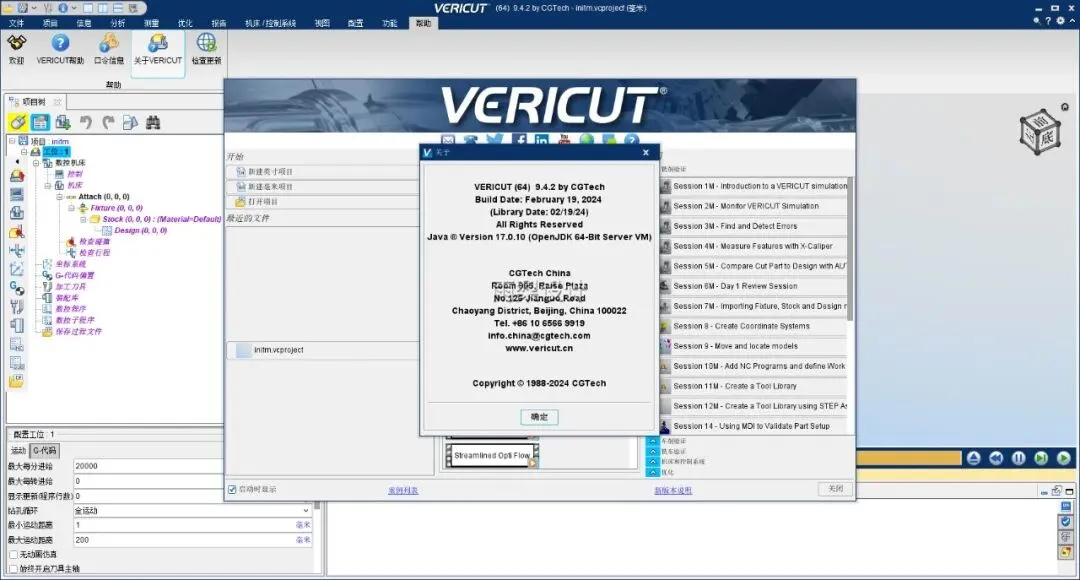The height and width of the screenshot is (580, 1080).
Task: Select the yellow mouse-pick icon in project tree toolbar
Action: (x=18, y=123)
